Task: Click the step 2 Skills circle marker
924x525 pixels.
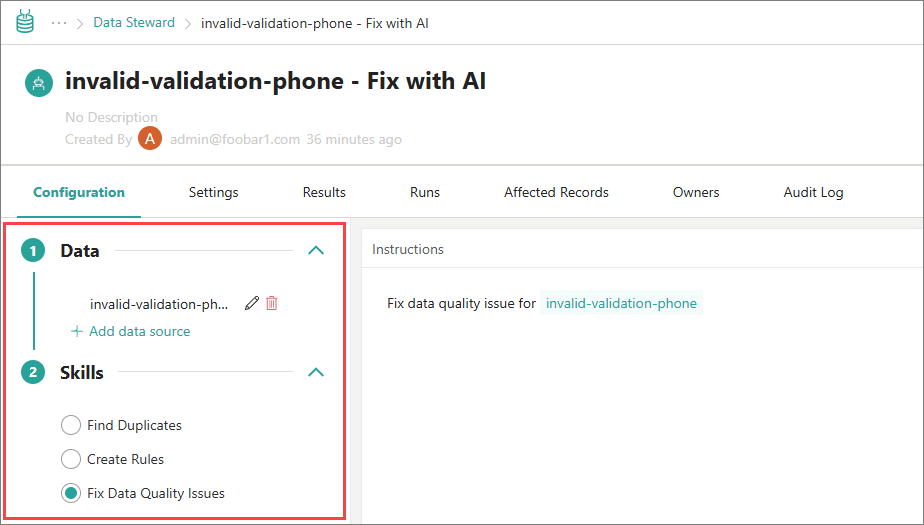Action: (x=34, y=372)
